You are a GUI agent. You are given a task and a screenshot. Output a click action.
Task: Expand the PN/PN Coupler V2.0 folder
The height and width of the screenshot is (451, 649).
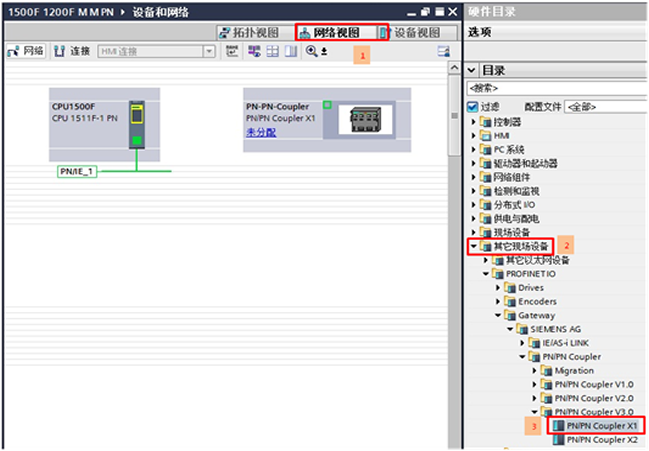(x=534, y=398)
